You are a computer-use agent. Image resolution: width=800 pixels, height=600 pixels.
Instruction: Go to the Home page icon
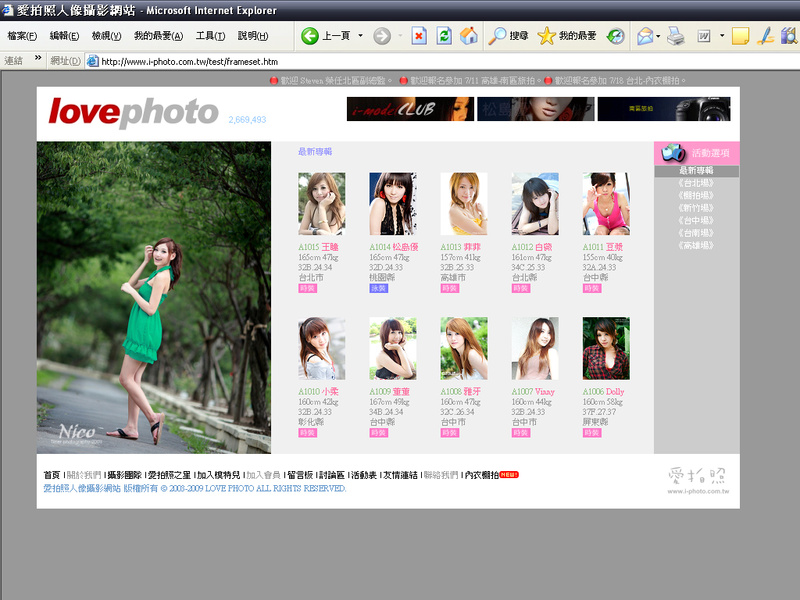point(468,36)
